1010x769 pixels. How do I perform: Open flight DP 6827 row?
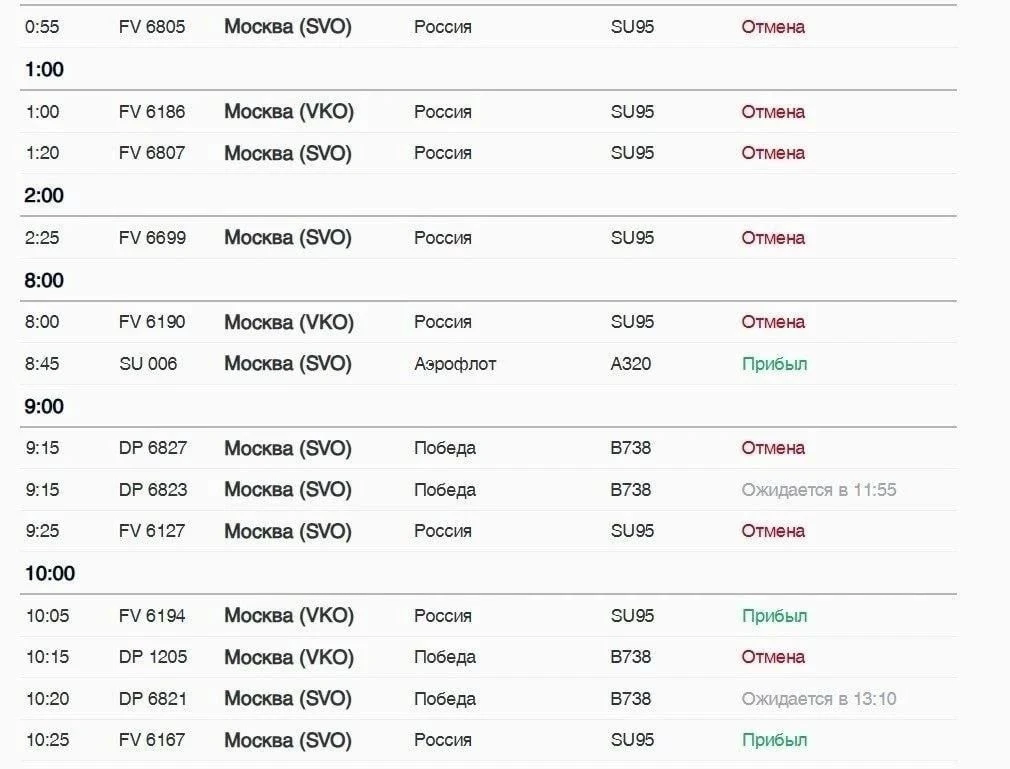click(488, 448)
